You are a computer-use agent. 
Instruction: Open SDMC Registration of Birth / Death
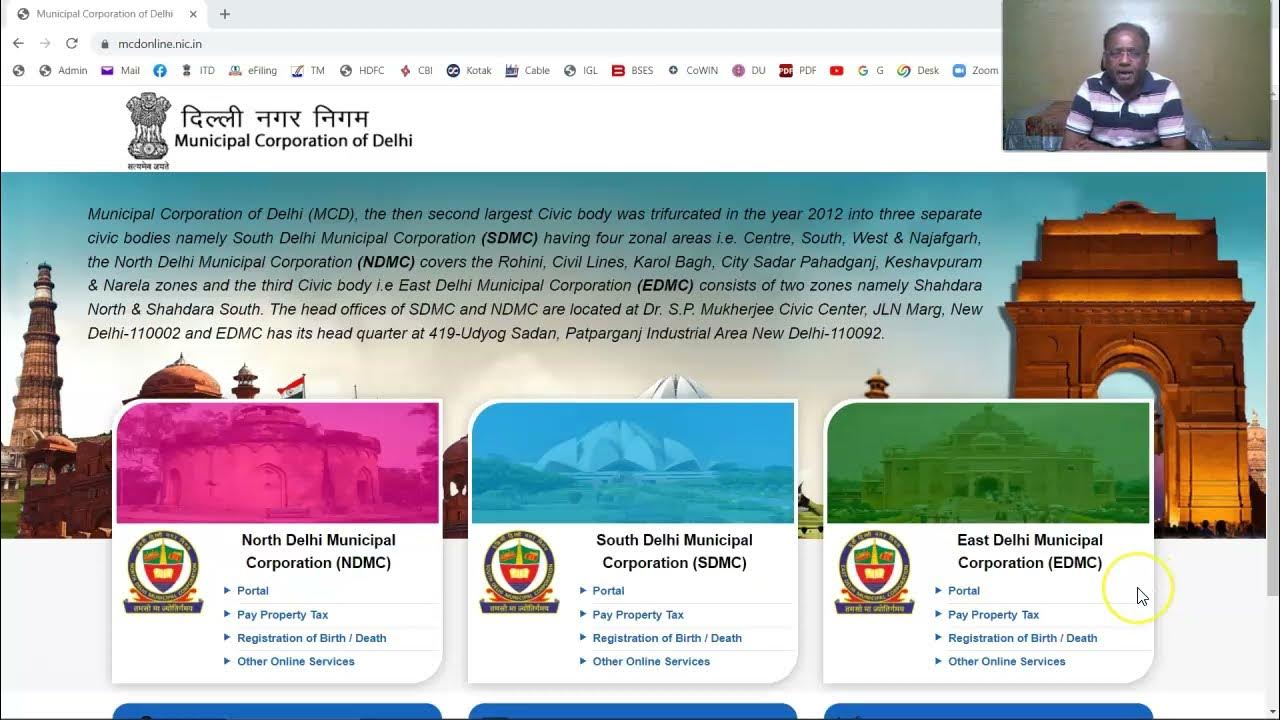tap(667, 638)
